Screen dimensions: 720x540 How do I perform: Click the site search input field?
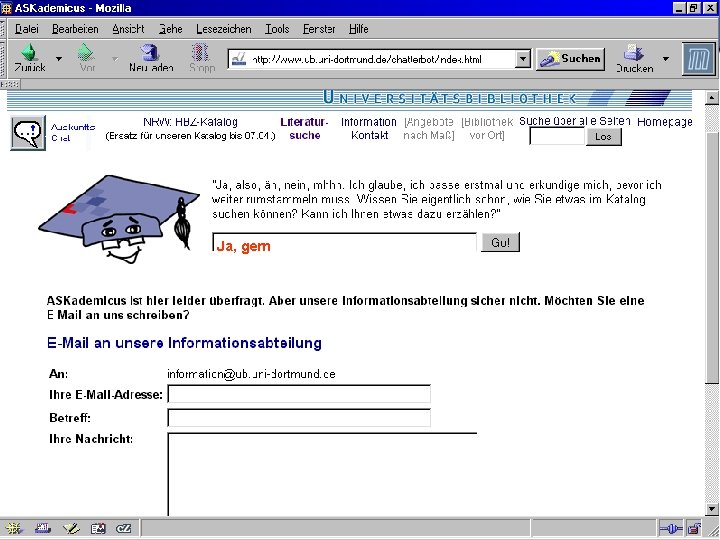tap(557, 136)
